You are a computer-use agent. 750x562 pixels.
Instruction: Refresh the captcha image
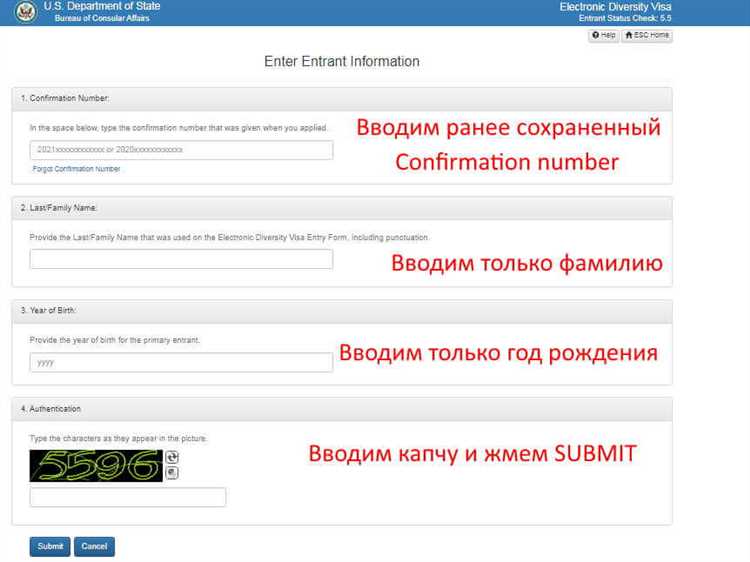[172, 458]
